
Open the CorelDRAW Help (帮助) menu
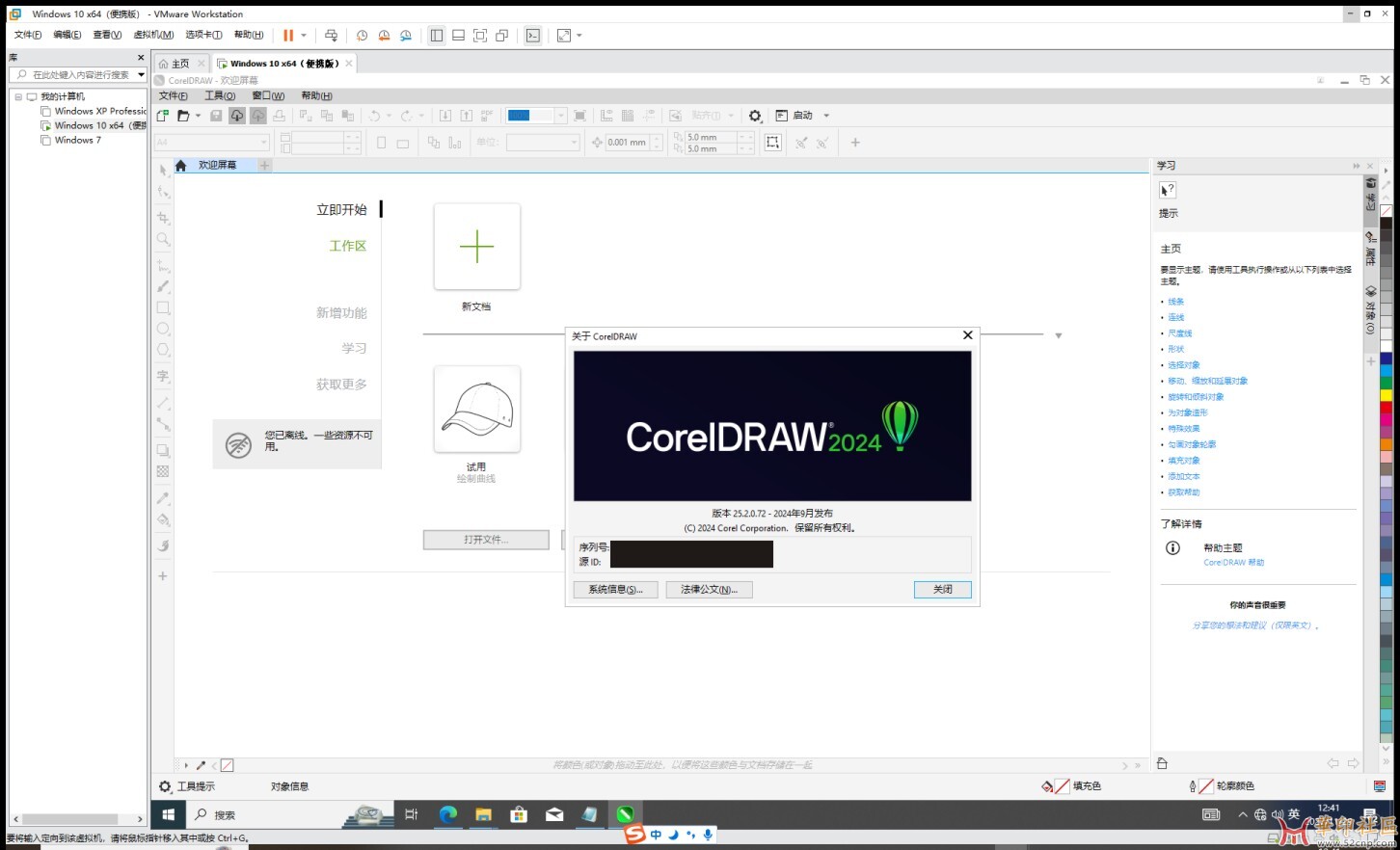(x=316, y=96)
